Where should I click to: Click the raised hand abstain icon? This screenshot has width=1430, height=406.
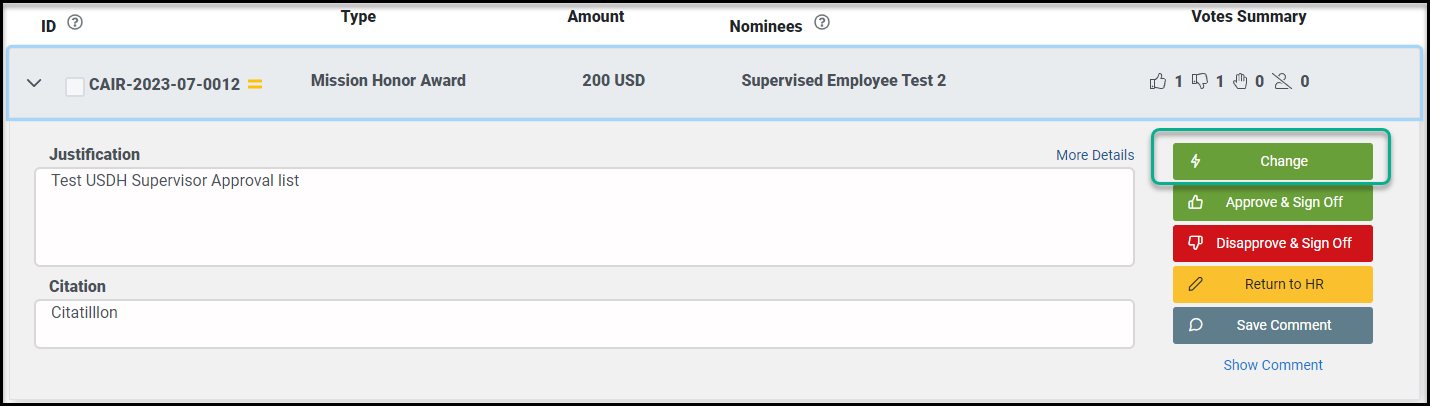coord(1240,81)
